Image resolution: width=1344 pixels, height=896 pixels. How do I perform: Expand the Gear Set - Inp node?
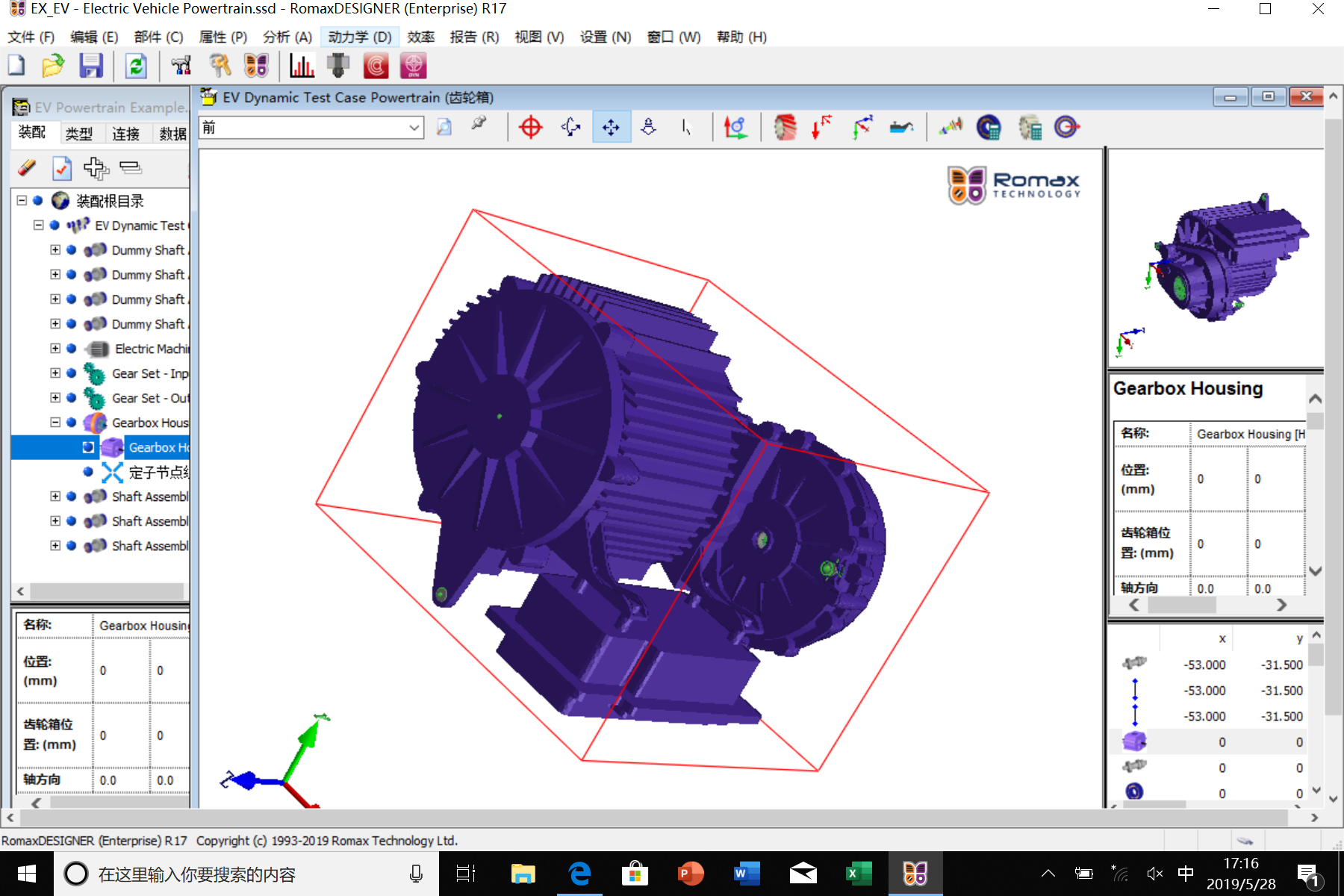[55, 373]
